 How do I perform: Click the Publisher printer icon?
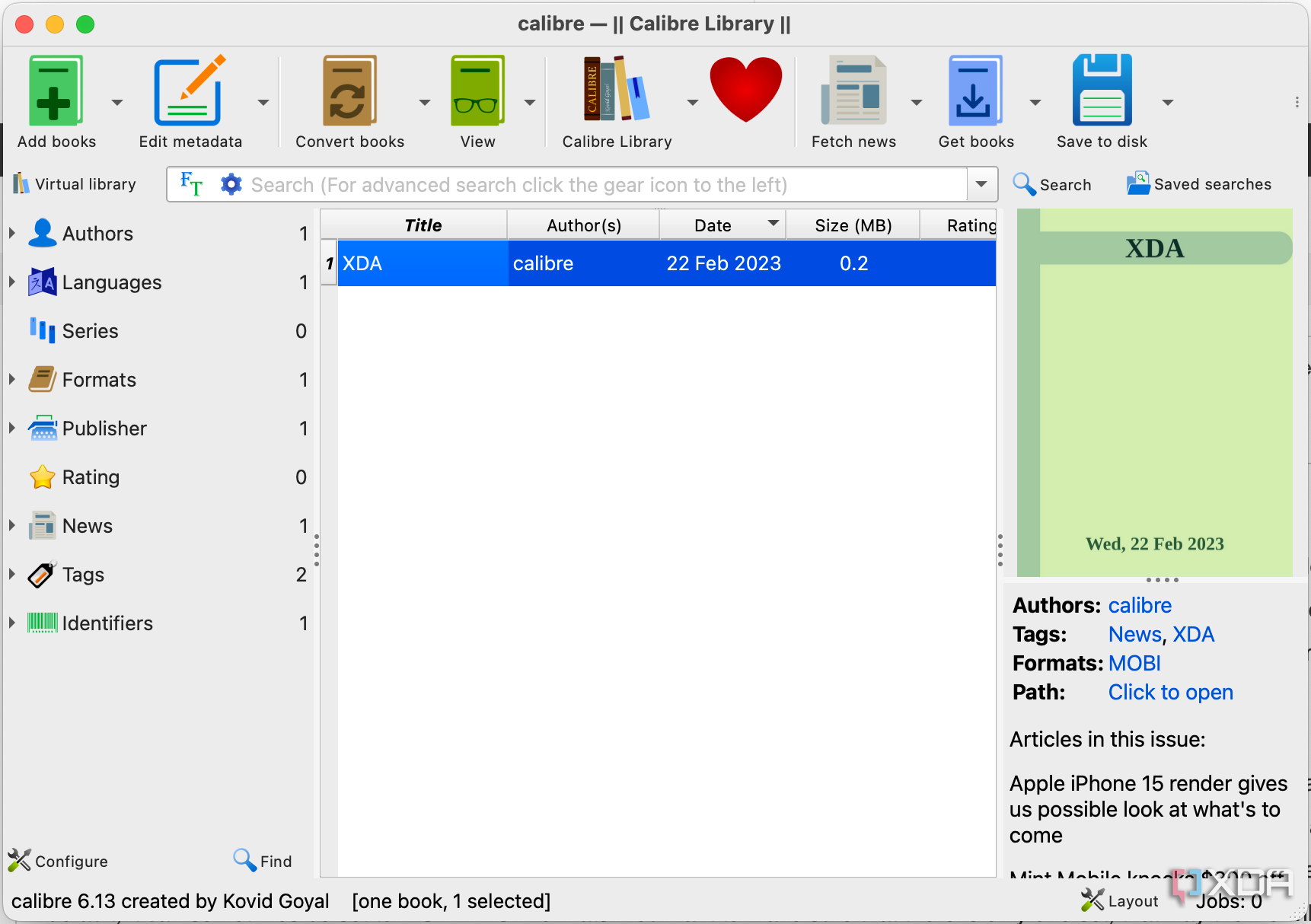(43, 428)
